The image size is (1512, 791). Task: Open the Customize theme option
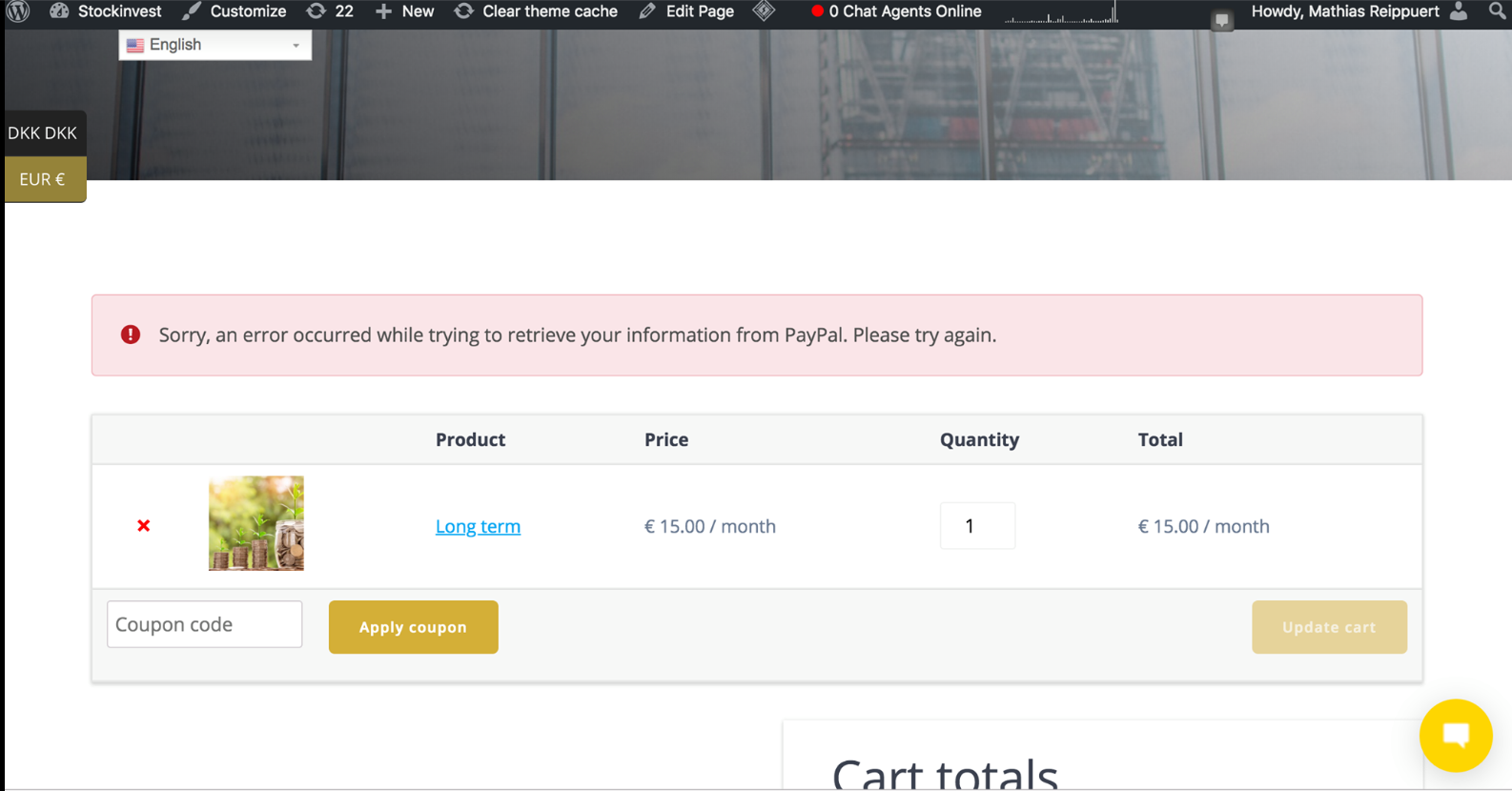point(235,11)
